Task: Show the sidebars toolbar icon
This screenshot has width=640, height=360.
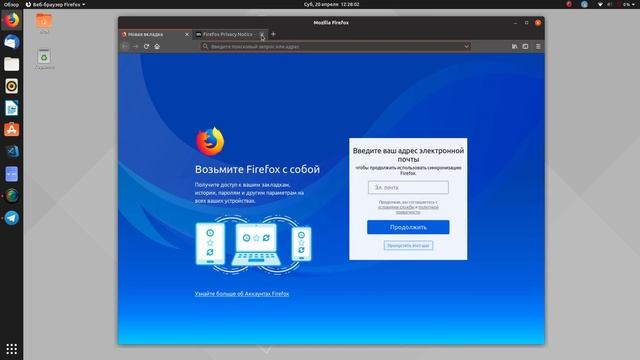Action: pyautogui.click(x=525, y=47)
